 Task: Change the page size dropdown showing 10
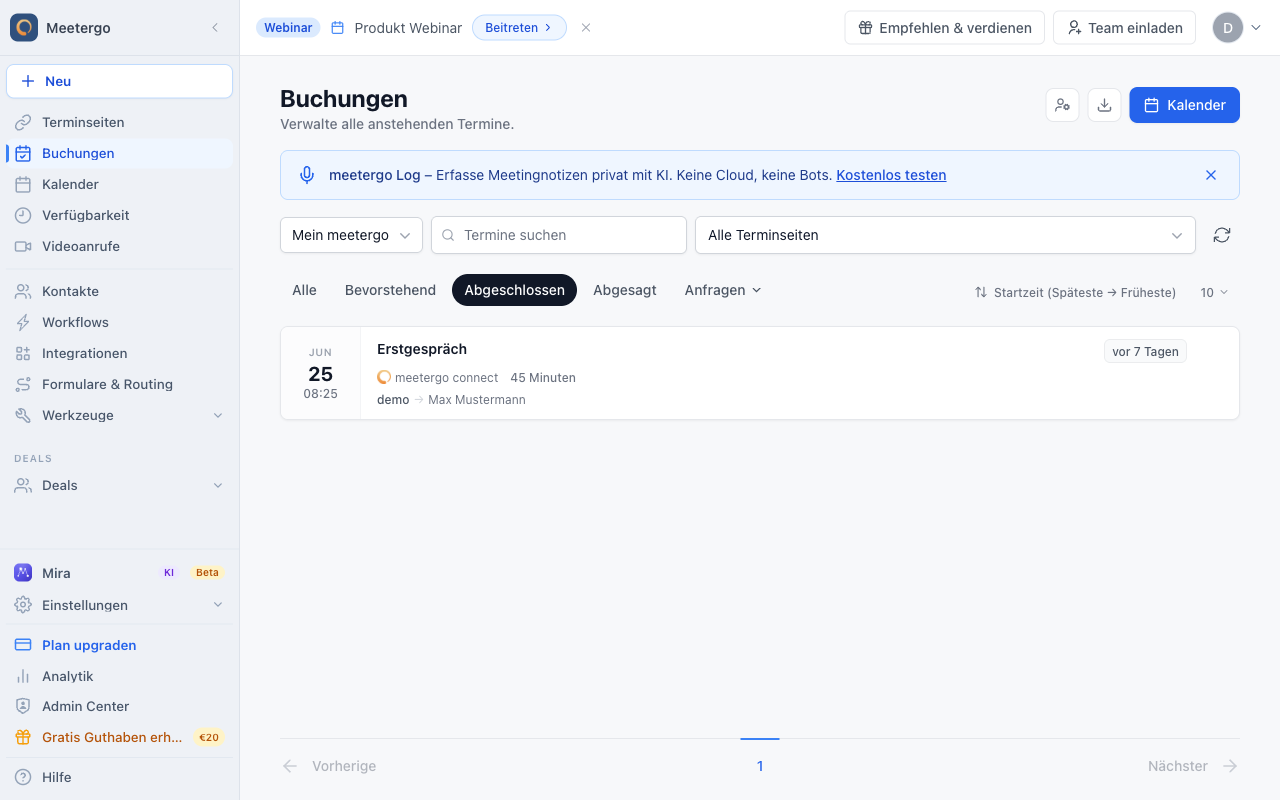(x=1214, y=292)
